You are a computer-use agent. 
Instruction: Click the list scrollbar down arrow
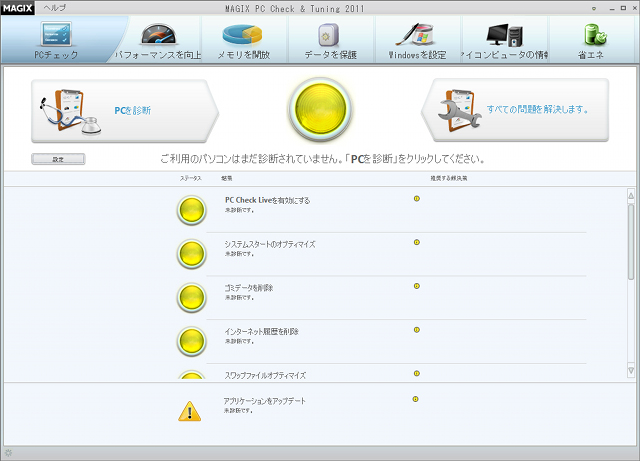point(631,371)
